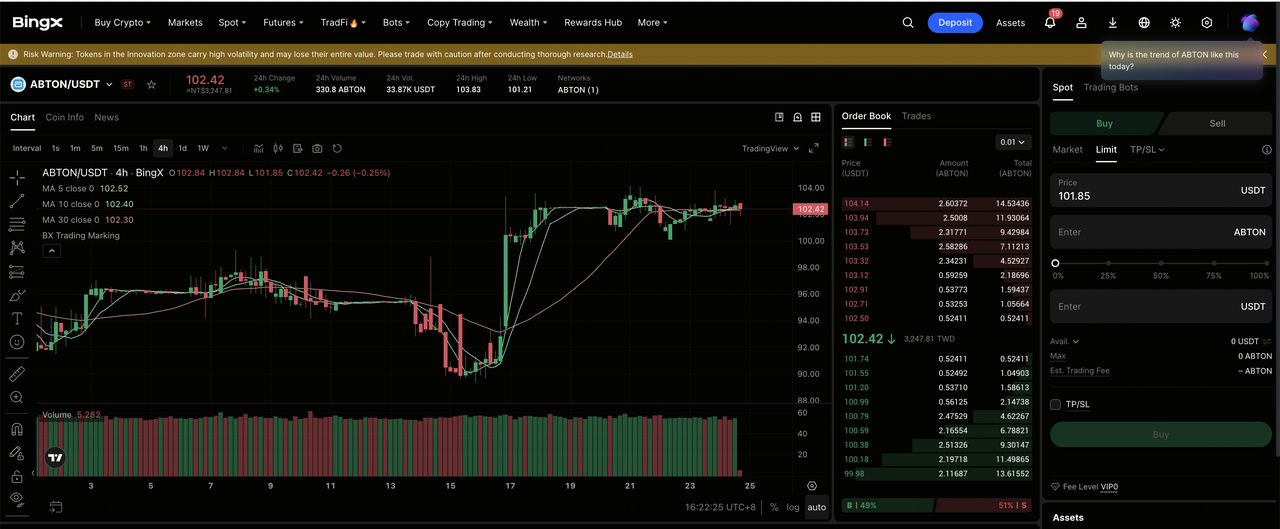The width and height of the screenshot is (1280, 529).
Task: Switch to the Trades tab
Action: click(x=916, y=116)
